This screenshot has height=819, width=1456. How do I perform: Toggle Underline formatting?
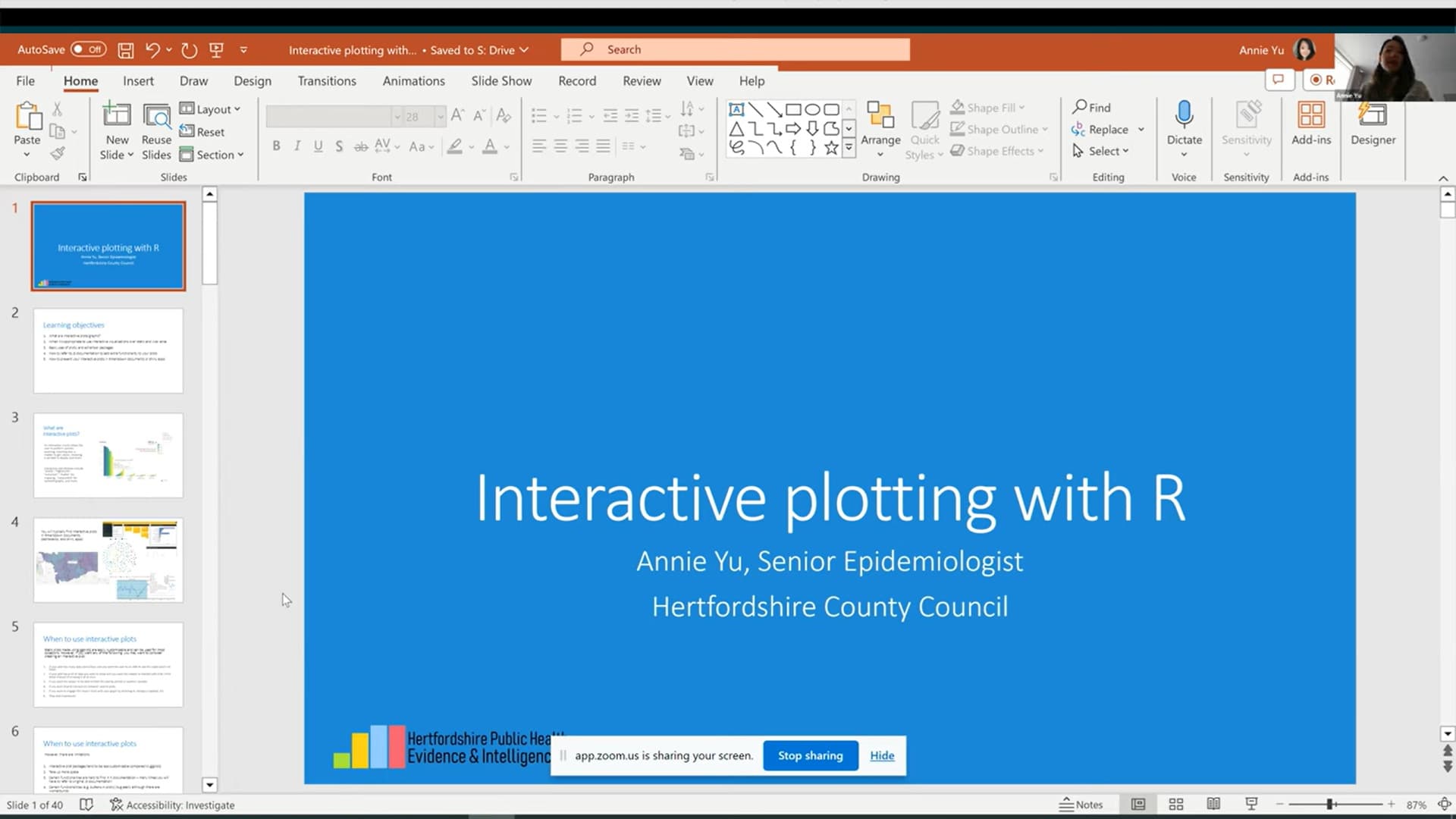coord(318,146)
